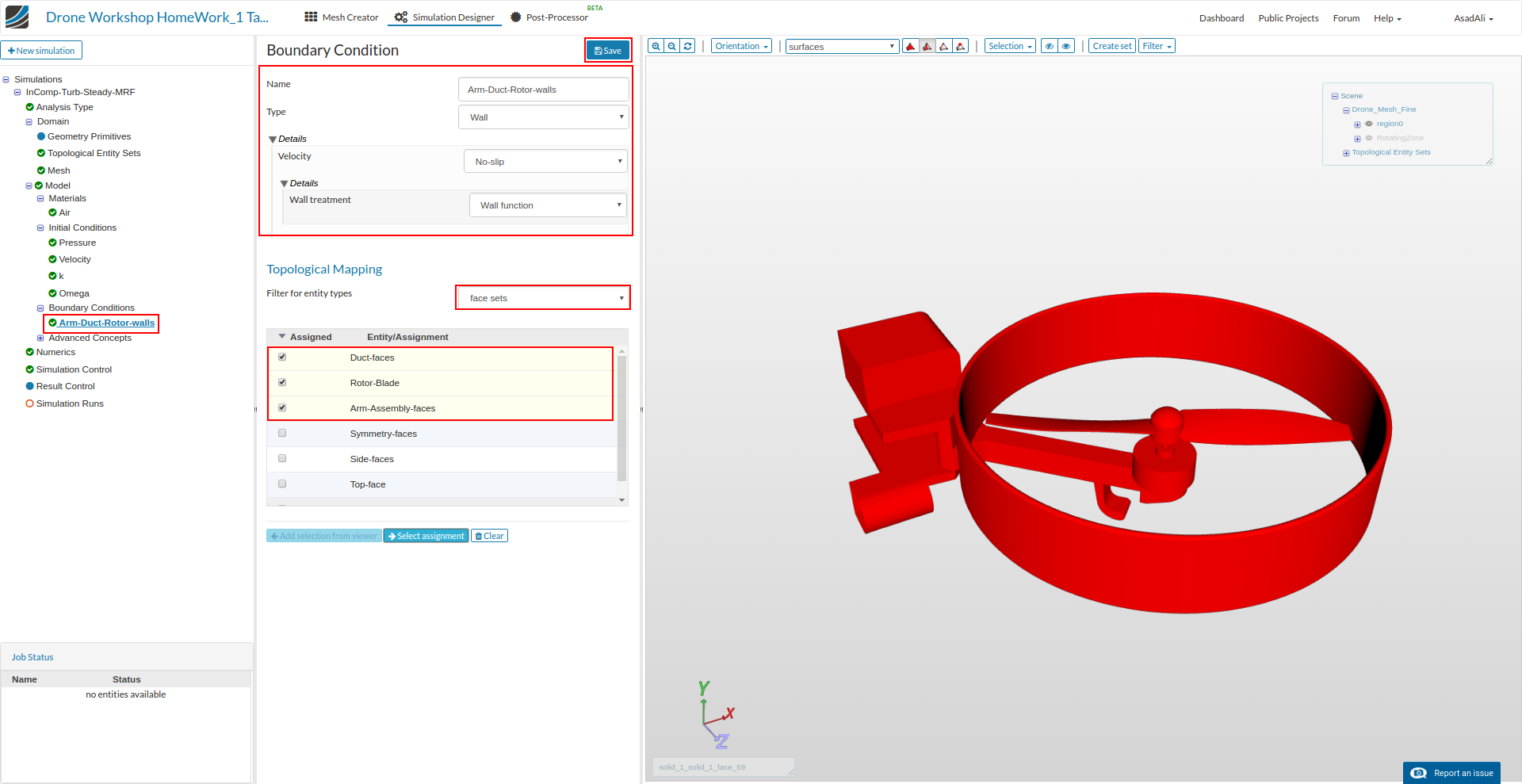Click the show-all eye toolbar button
The height and width of the screenshot is (784, 1522).
(1066, 46)
